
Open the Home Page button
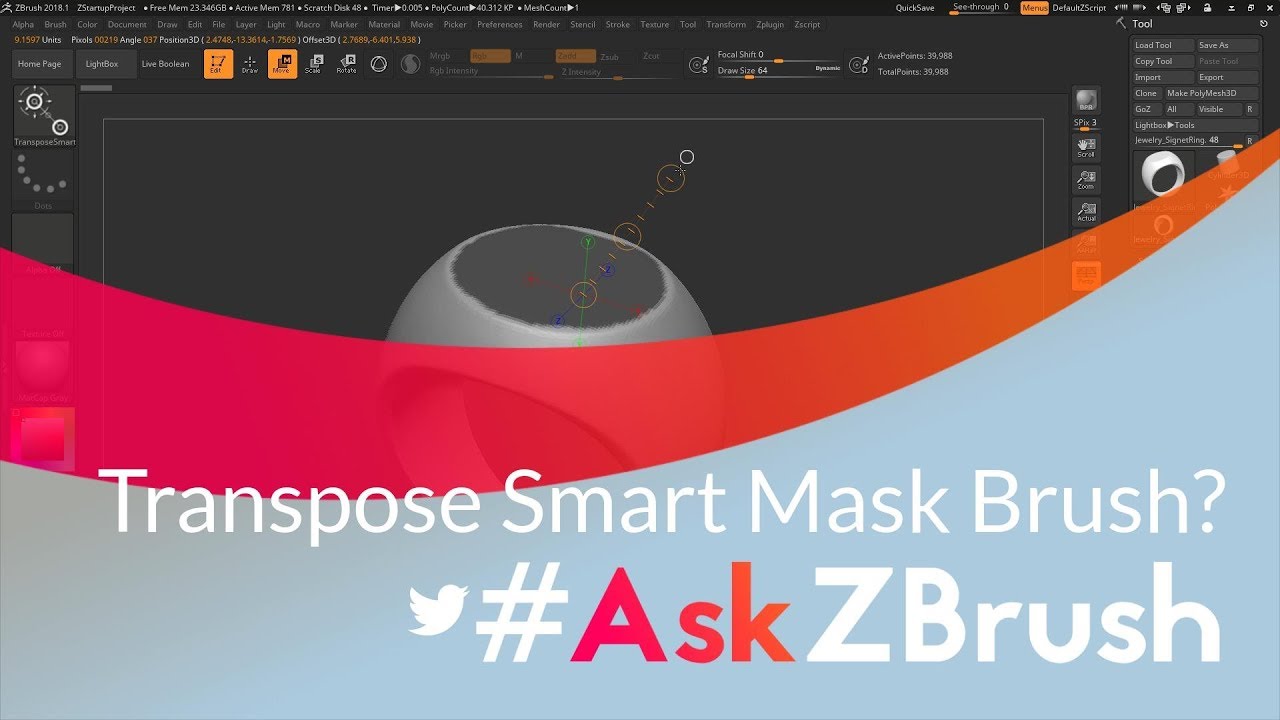click(x=40, y=64)
